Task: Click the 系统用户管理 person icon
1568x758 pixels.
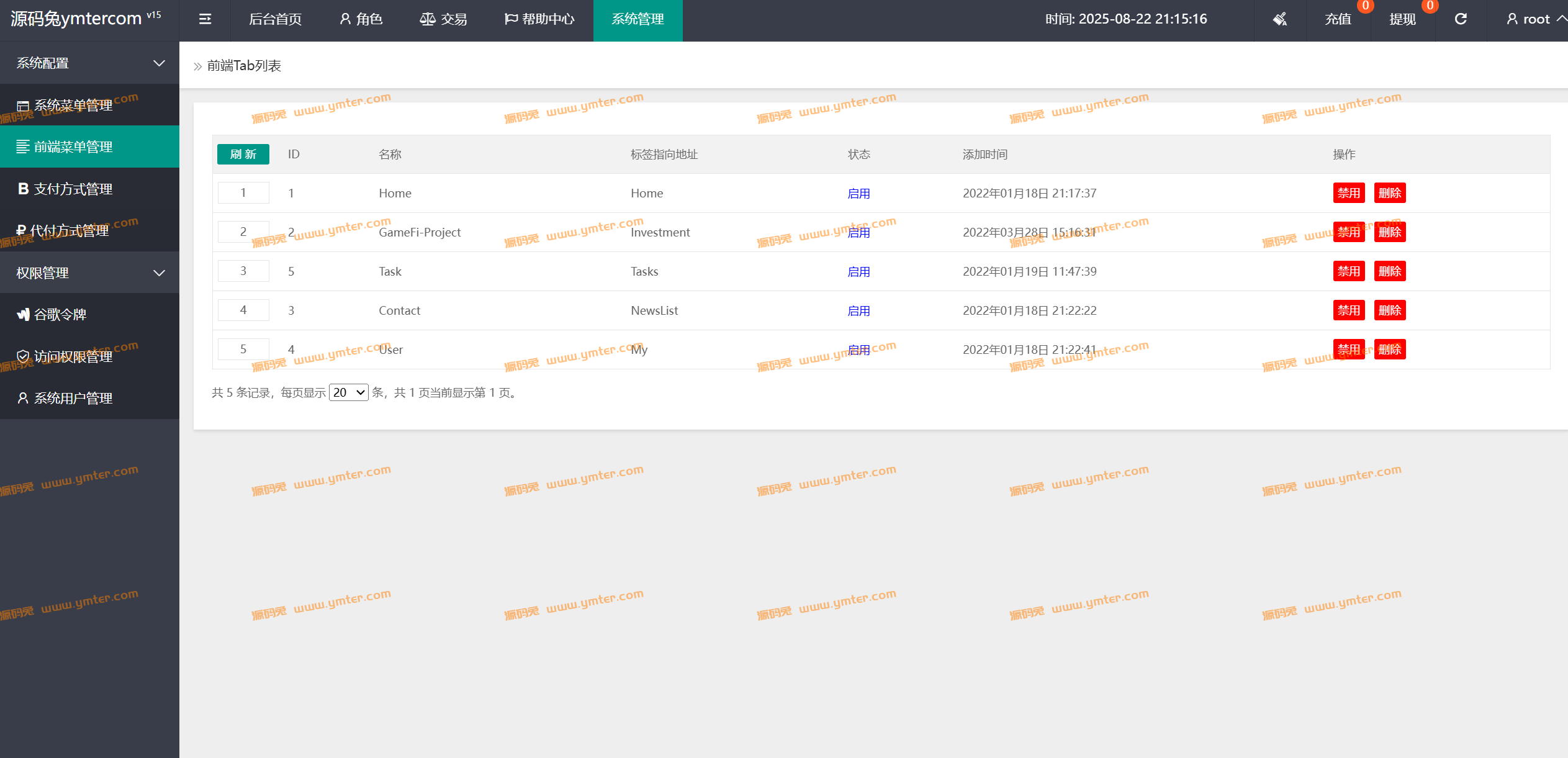Action: coord(23,398)
